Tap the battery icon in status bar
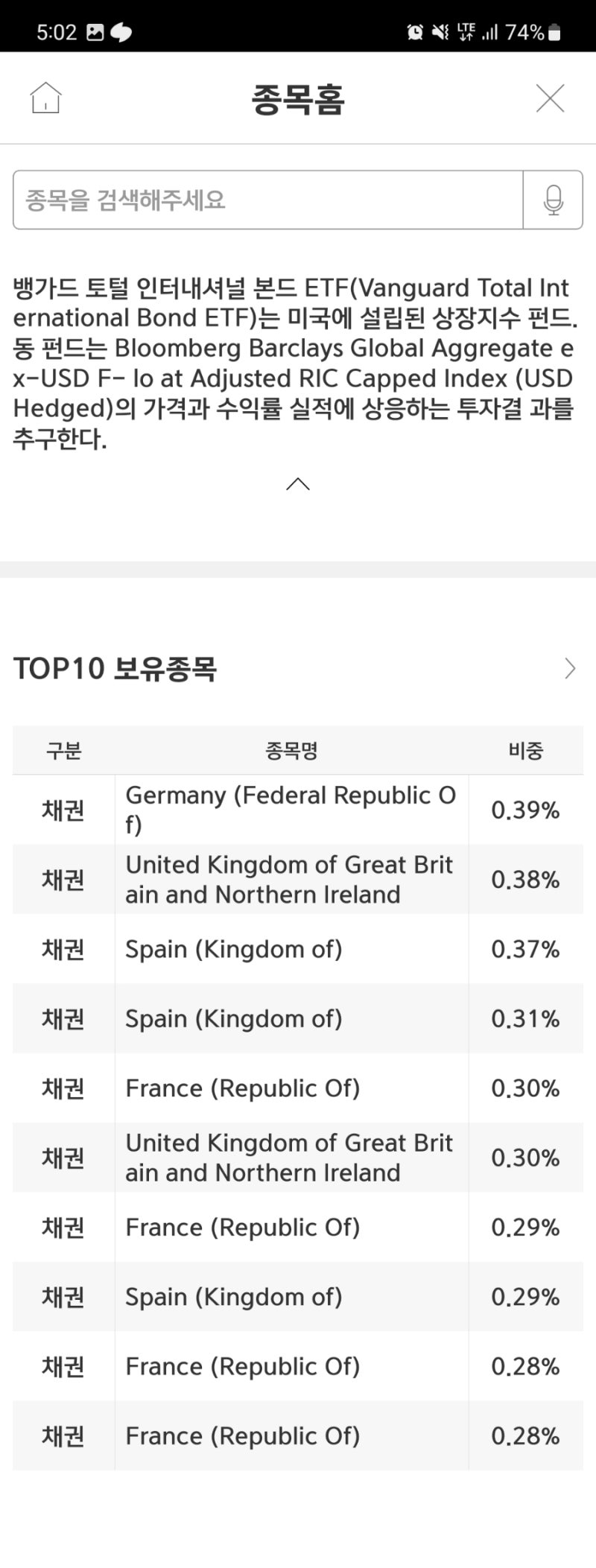The width and height of the screenshot is (596, 1568). pyautogui.click(x=554, y=32)
